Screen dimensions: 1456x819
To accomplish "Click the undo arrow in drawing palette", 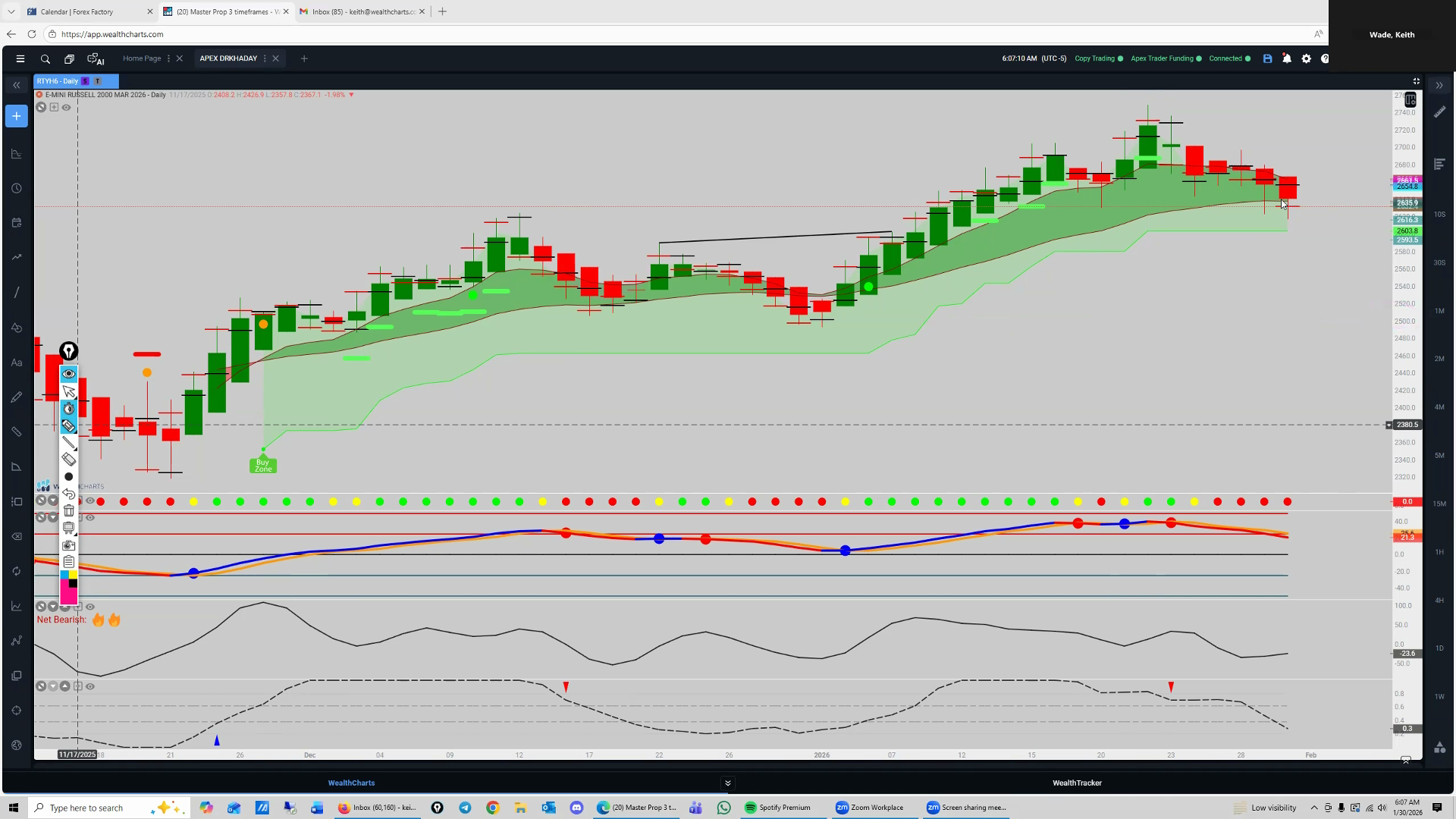I will tap(69, 494).
